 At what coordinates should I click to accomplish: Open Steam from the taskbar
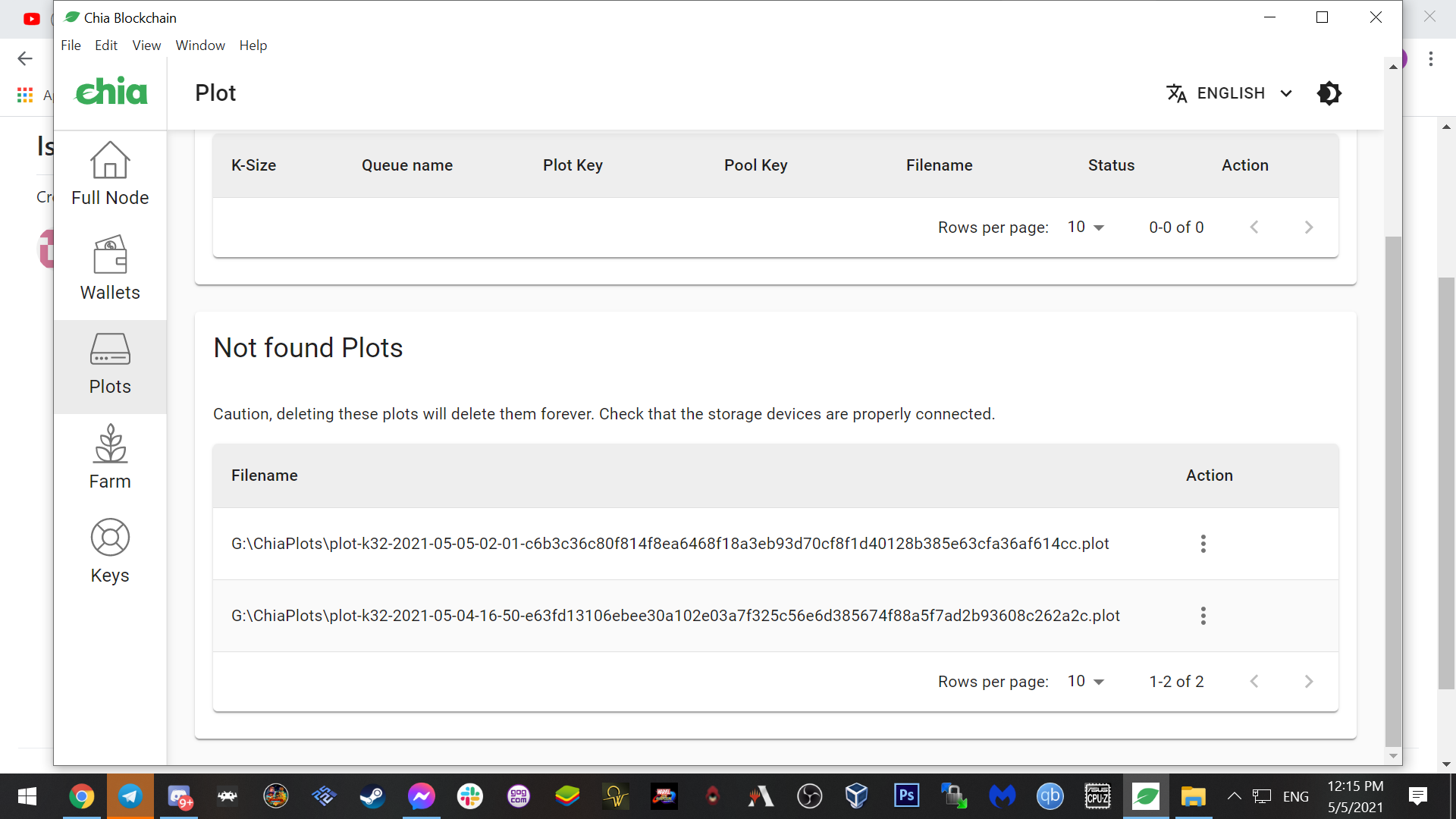(x=372, y=796)
